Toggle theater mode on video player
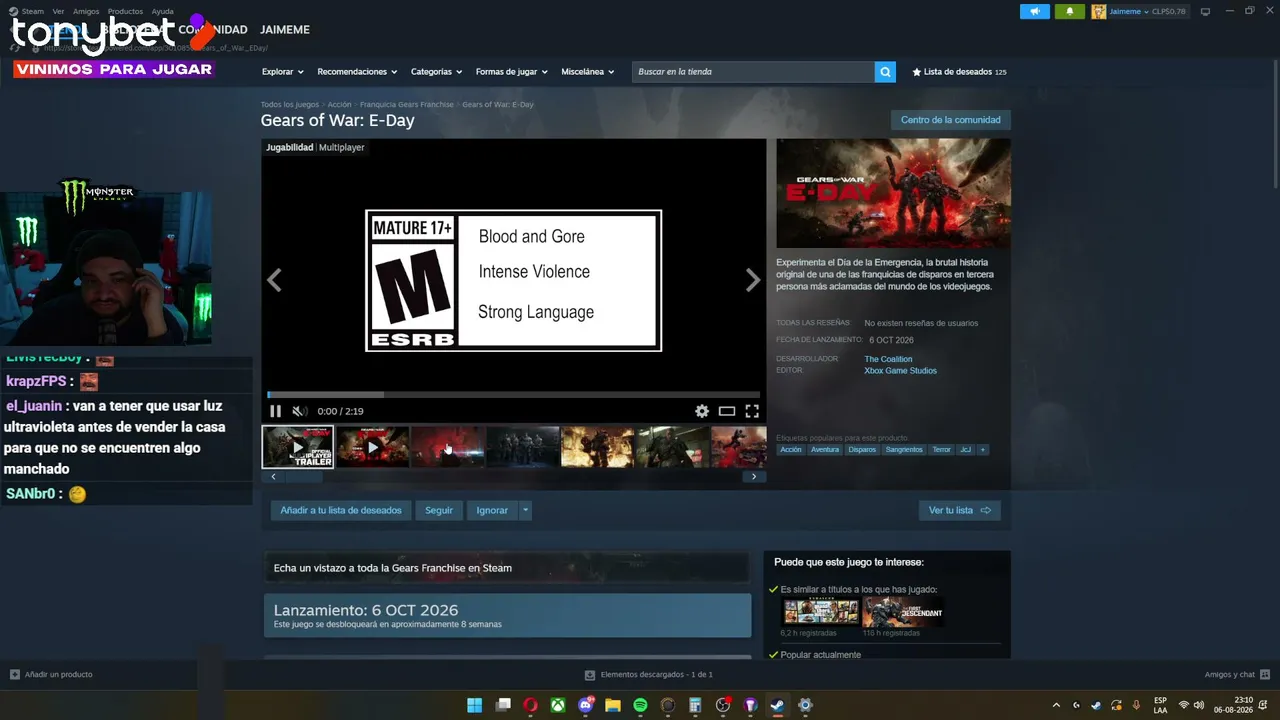Viewport: 1280px width, 720px height. coord(727,411)
